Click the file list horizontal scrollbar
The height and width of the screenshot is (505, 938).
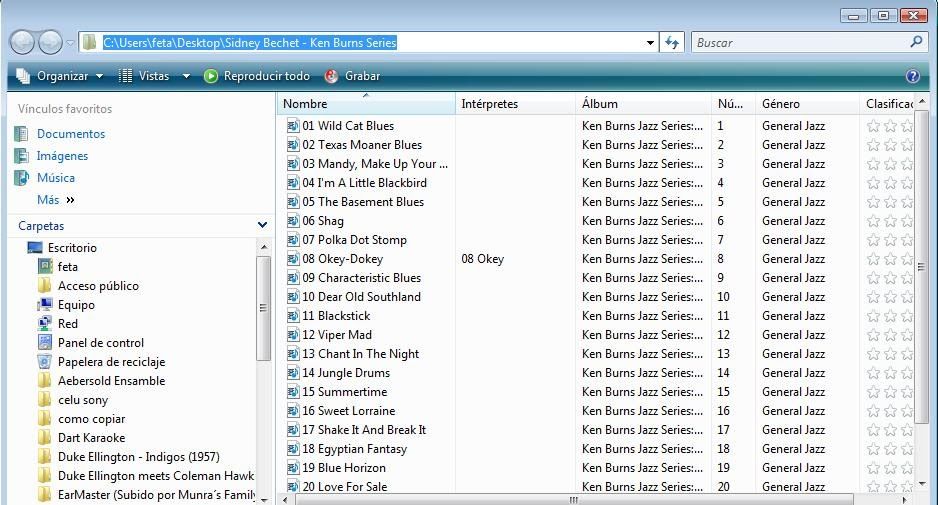coord(574,500)
